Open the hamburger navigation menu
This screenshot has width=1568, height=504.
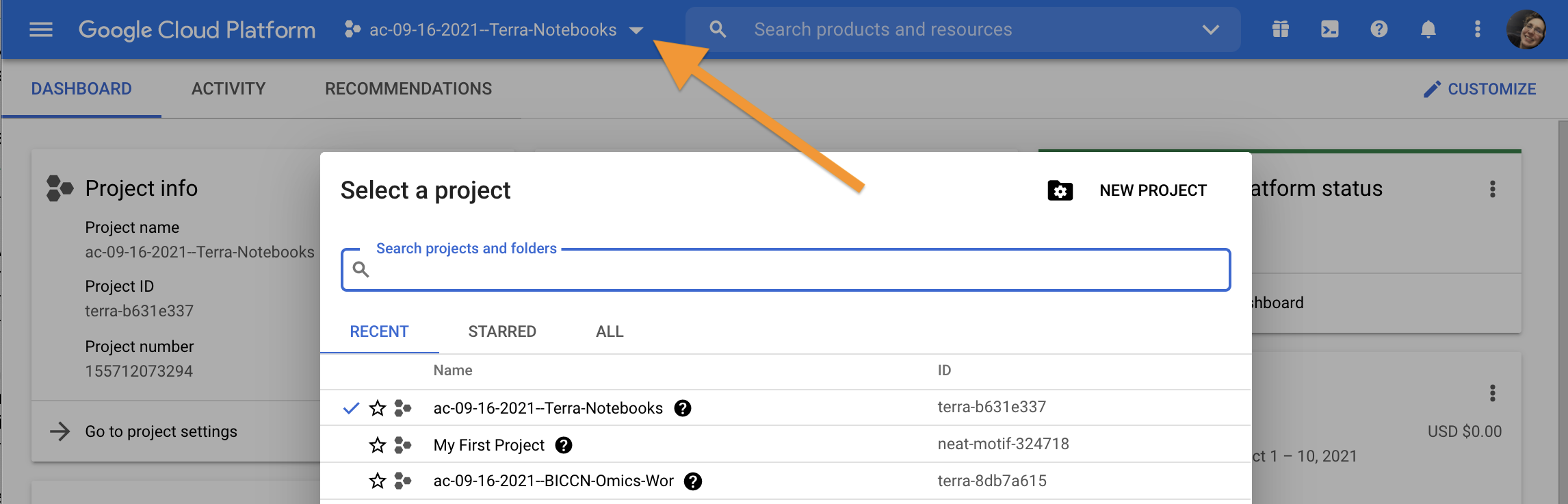tap(41, 29)
